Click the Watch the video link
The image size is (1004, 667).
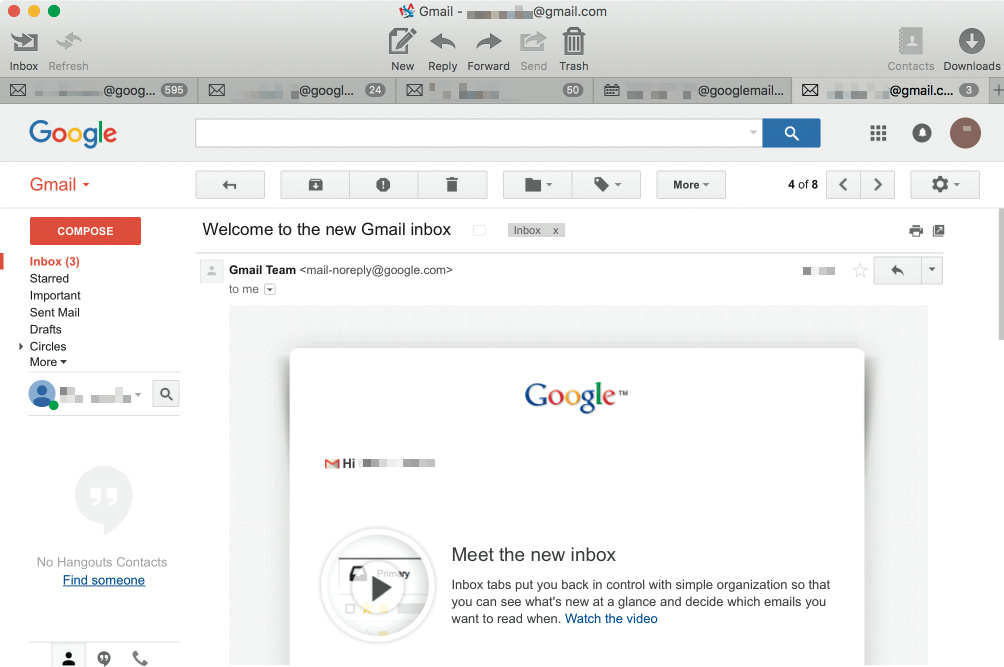[x=611, y=619]
